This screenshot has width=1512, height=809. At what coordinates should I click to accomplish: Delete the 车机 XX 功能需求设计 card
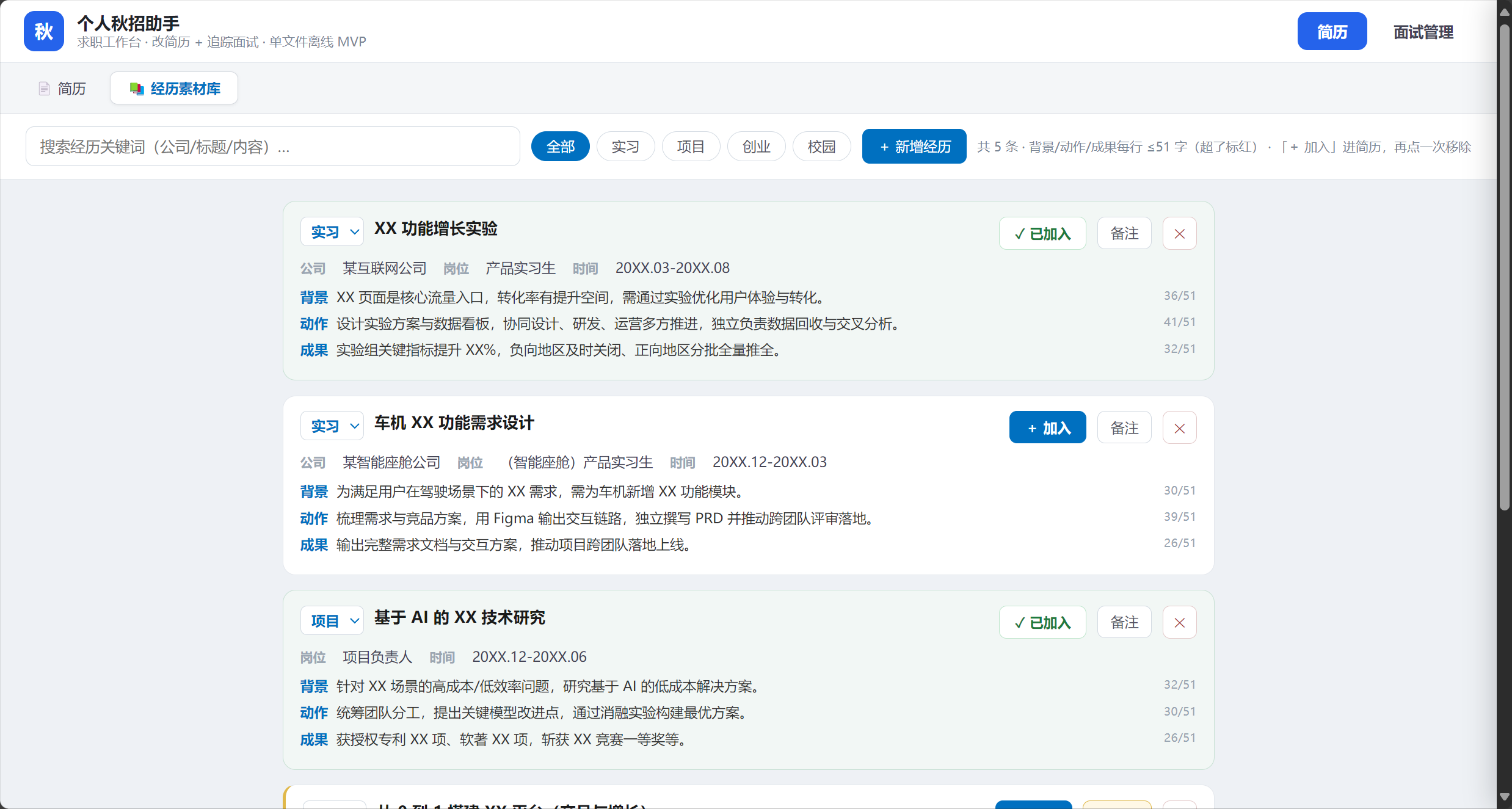(1179, 427)
